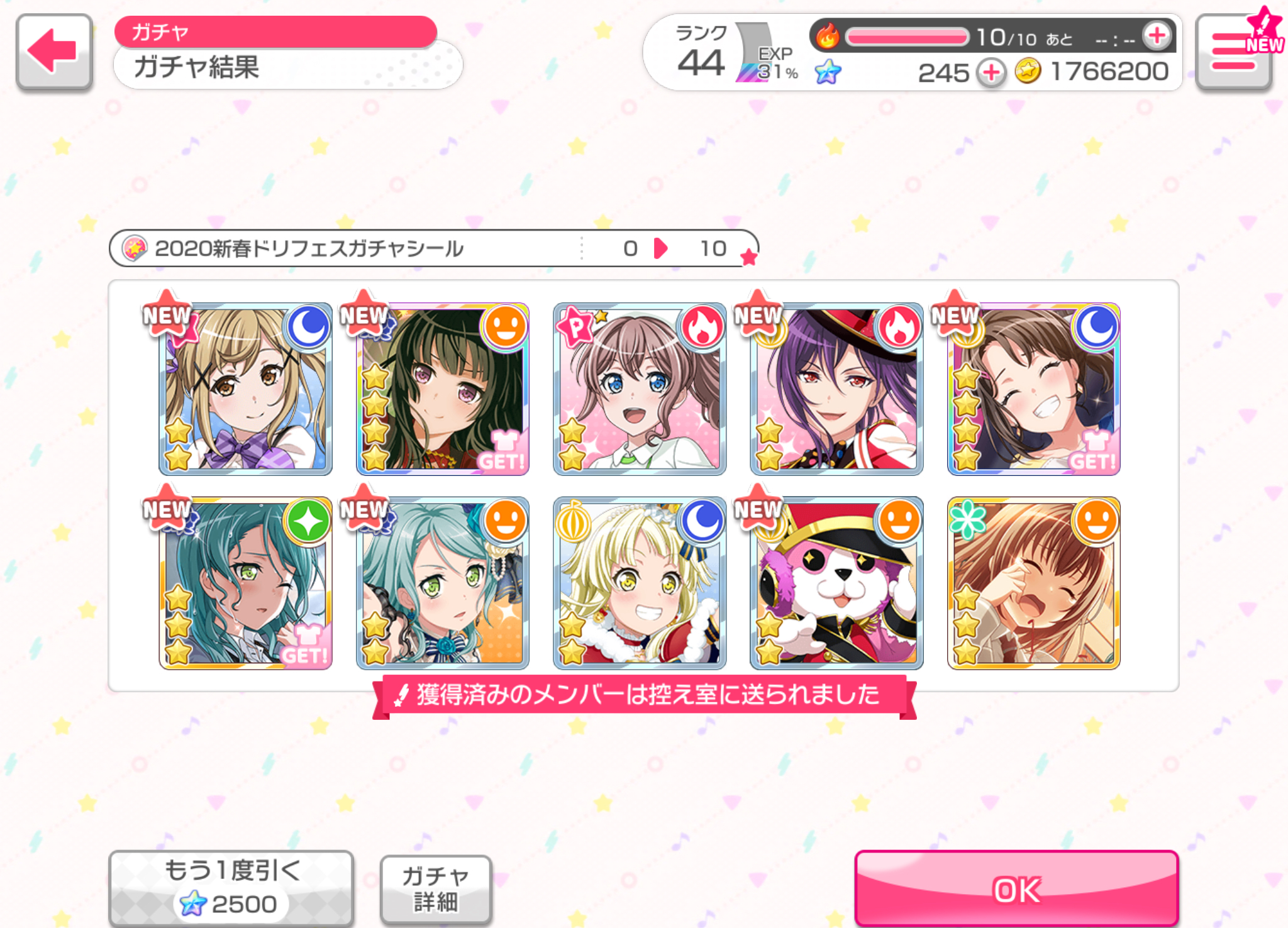Tap the ガチャ header tab label

click(160, 31)
